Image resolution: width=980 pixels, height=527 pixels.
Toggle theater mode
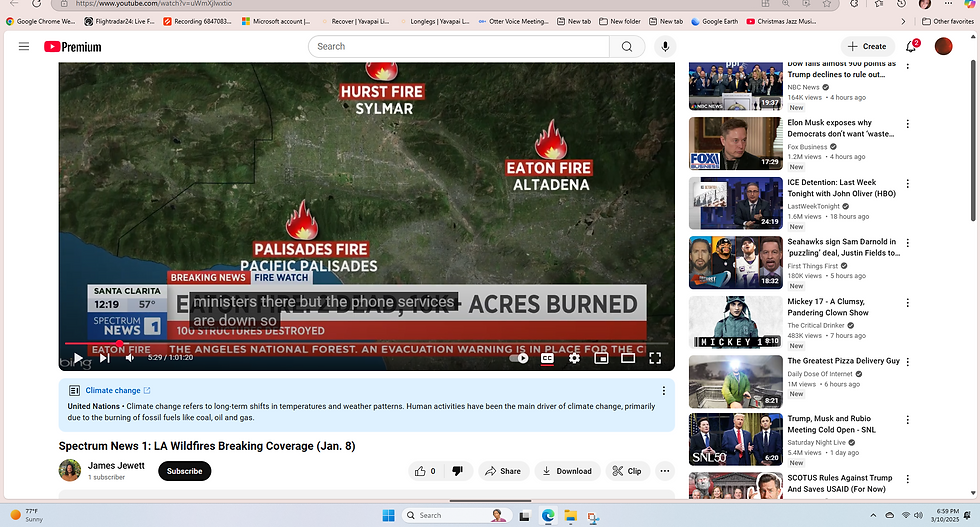628,358
